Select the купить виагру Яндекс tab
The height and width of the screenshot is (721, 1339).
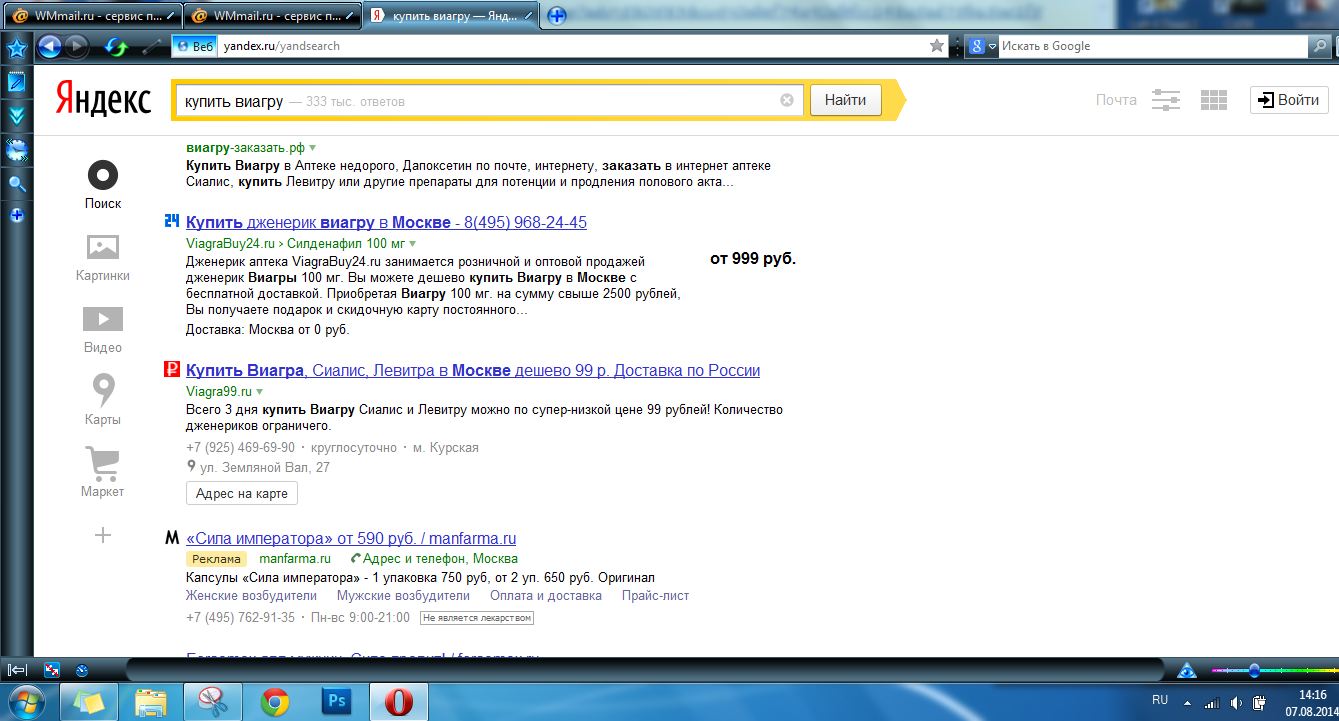(450, 16)
